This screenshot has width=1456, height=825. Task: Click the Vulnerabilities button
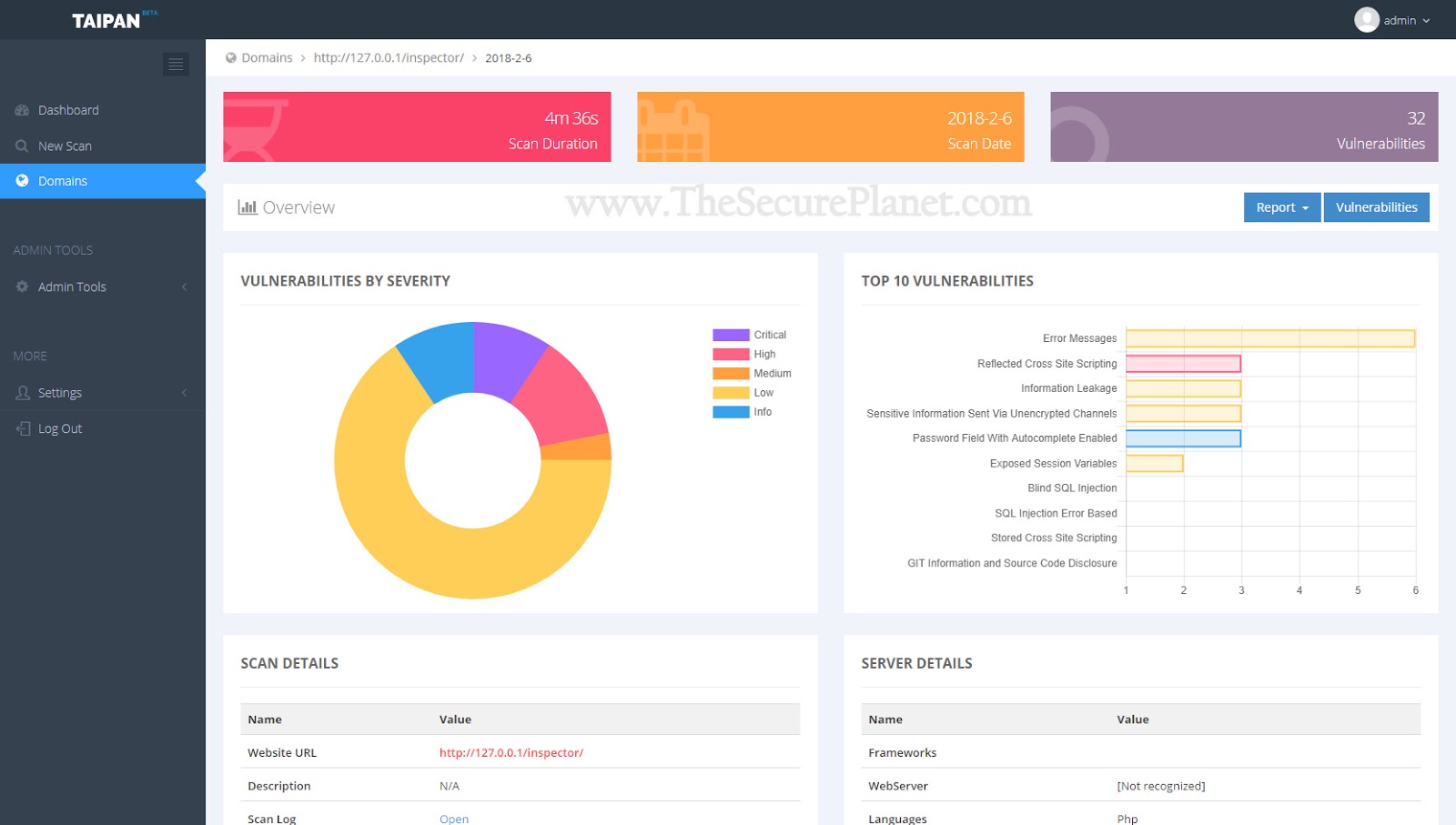[x=1376, y=207]
